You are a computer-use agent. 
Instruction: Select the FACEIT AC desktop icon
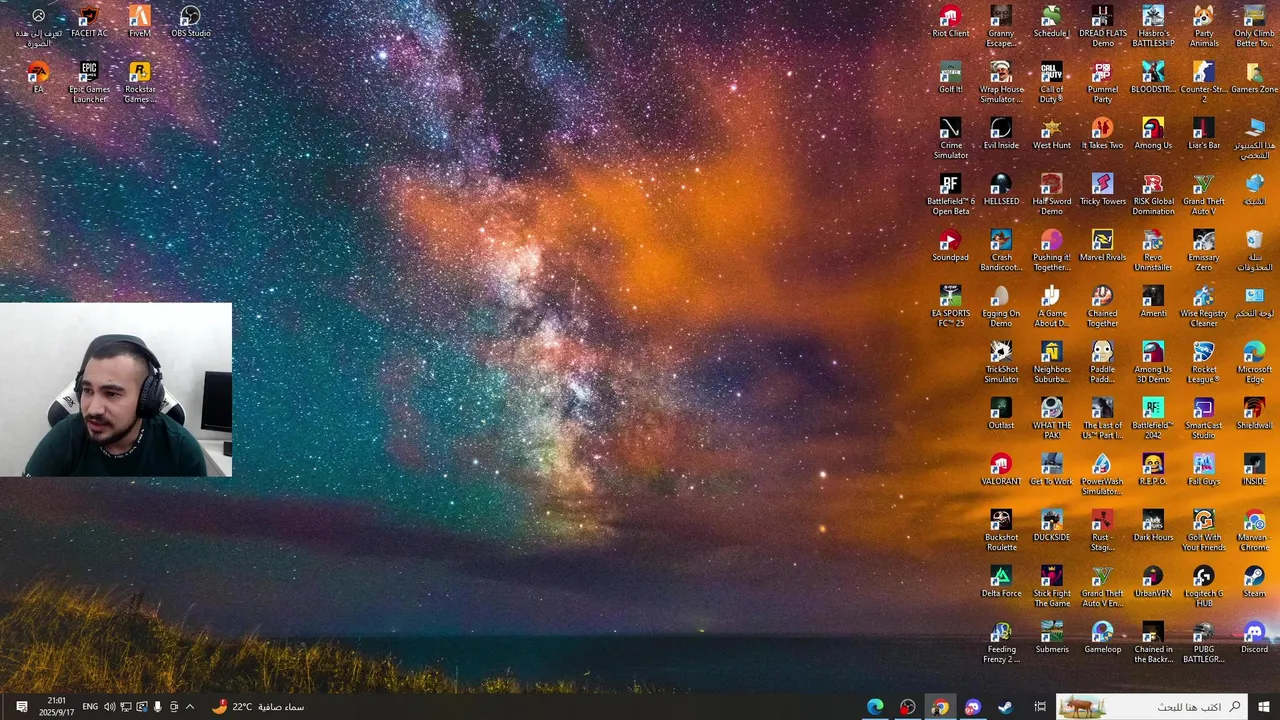point(89,22)
